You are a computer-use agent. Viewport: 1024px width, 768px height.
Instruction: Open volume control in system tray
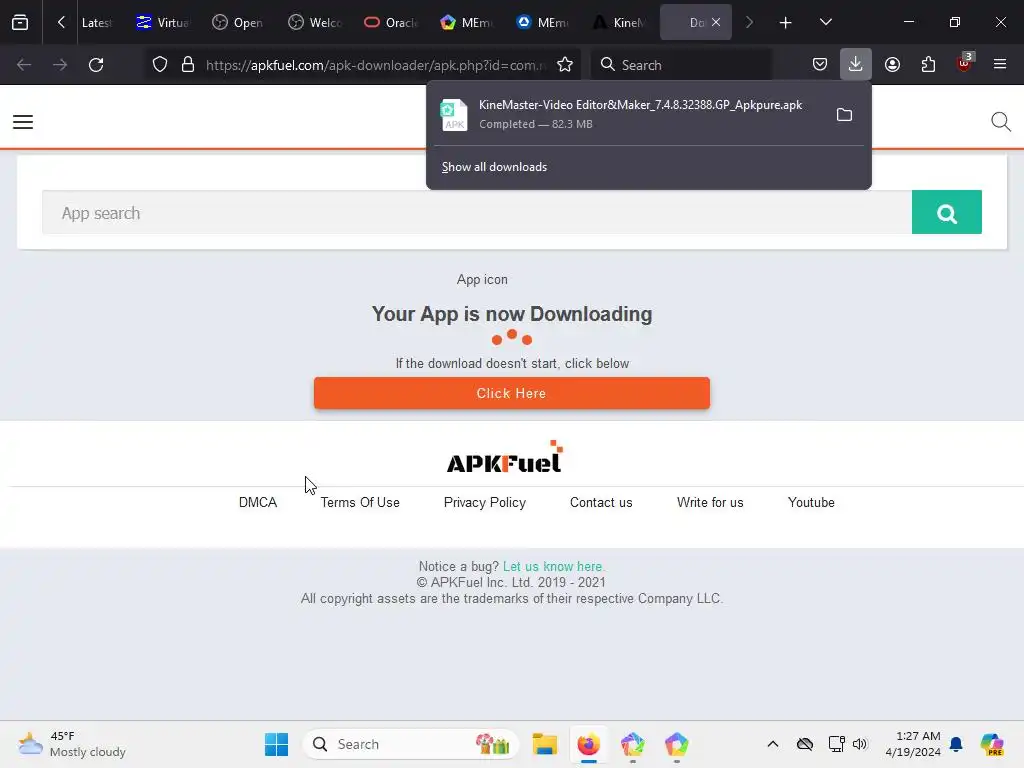pyautogui.click(x=859, y=744)
